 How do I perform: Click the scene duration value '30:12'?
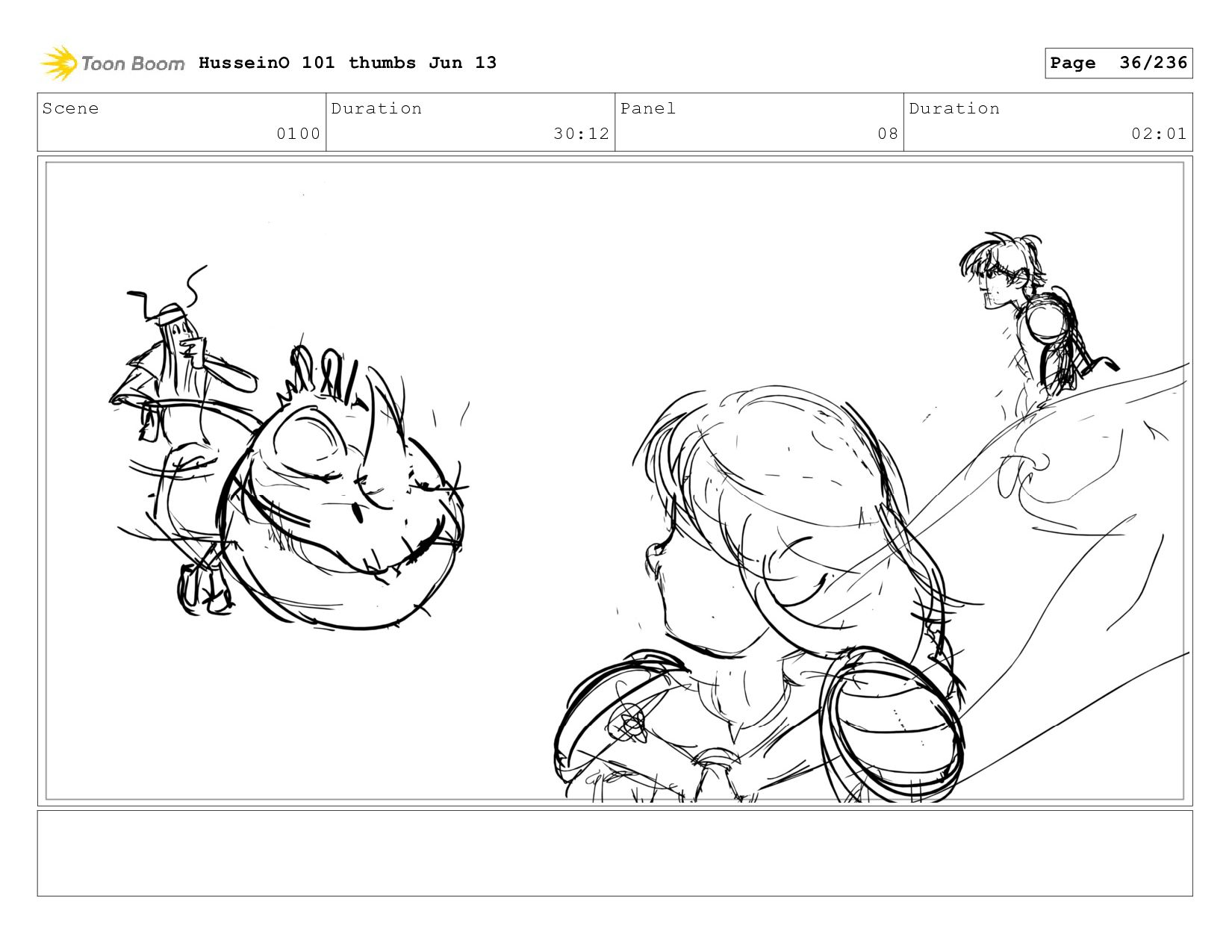[581, 134]
